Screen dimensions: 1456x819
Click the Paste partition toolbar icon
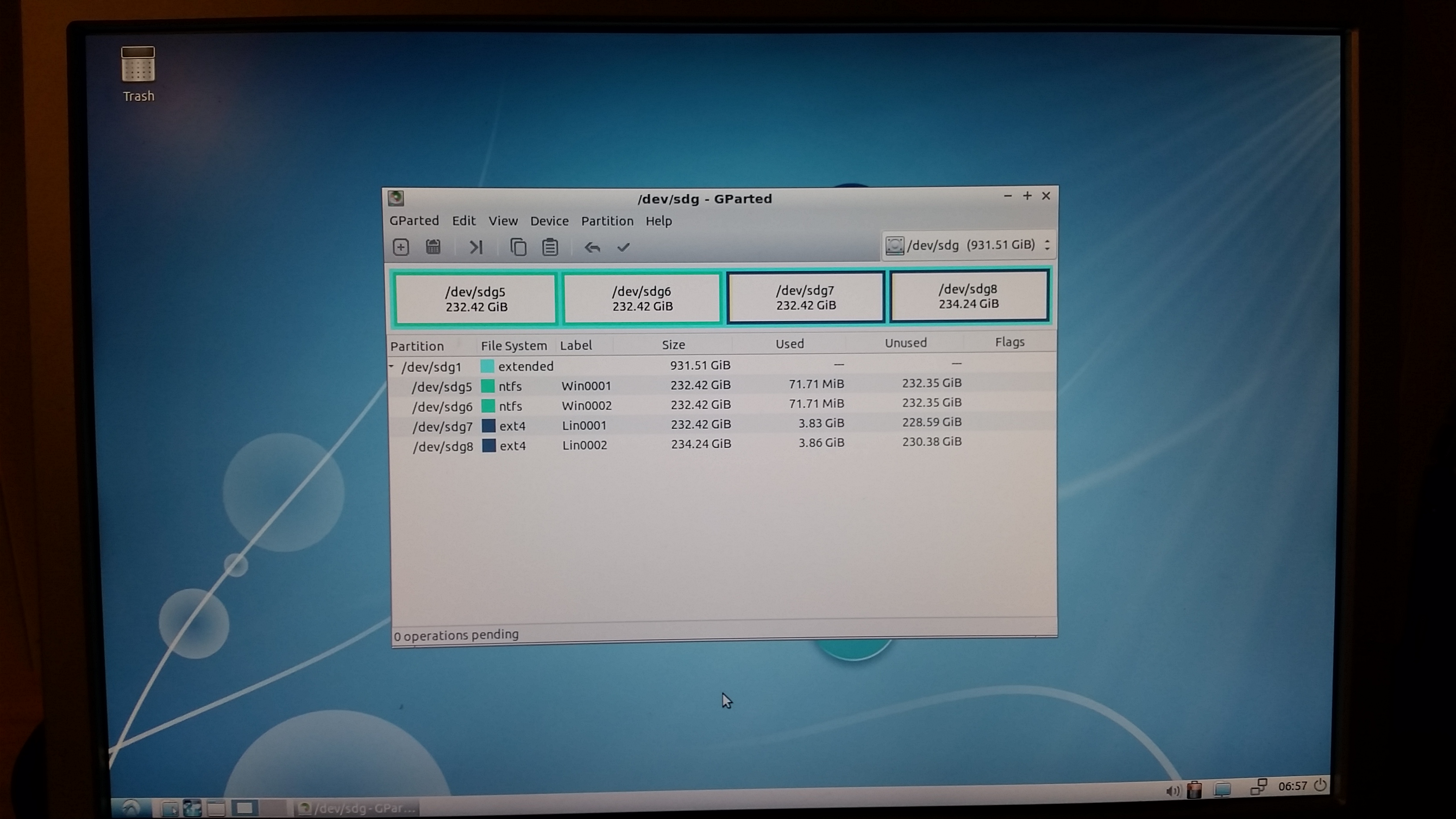click(550, 247)
